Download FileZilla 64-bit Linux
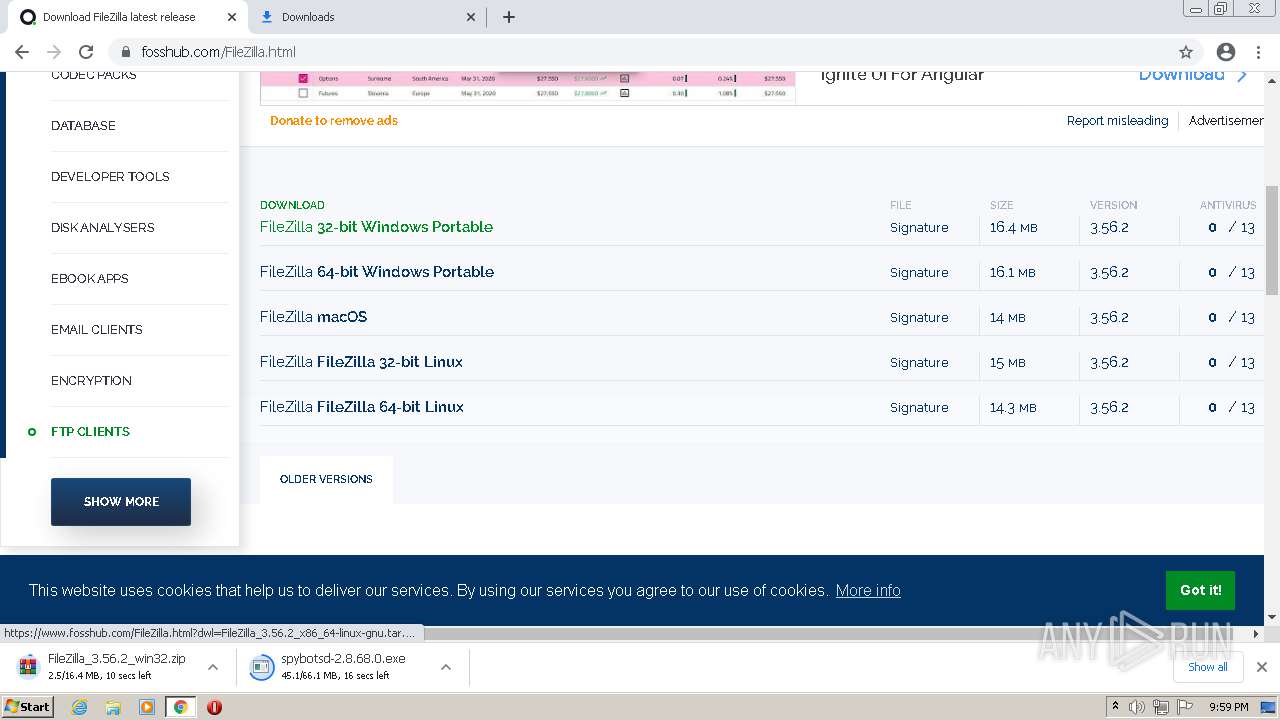Image resolution: width=1280 pixels, height=720 pixels. point(362,407)
